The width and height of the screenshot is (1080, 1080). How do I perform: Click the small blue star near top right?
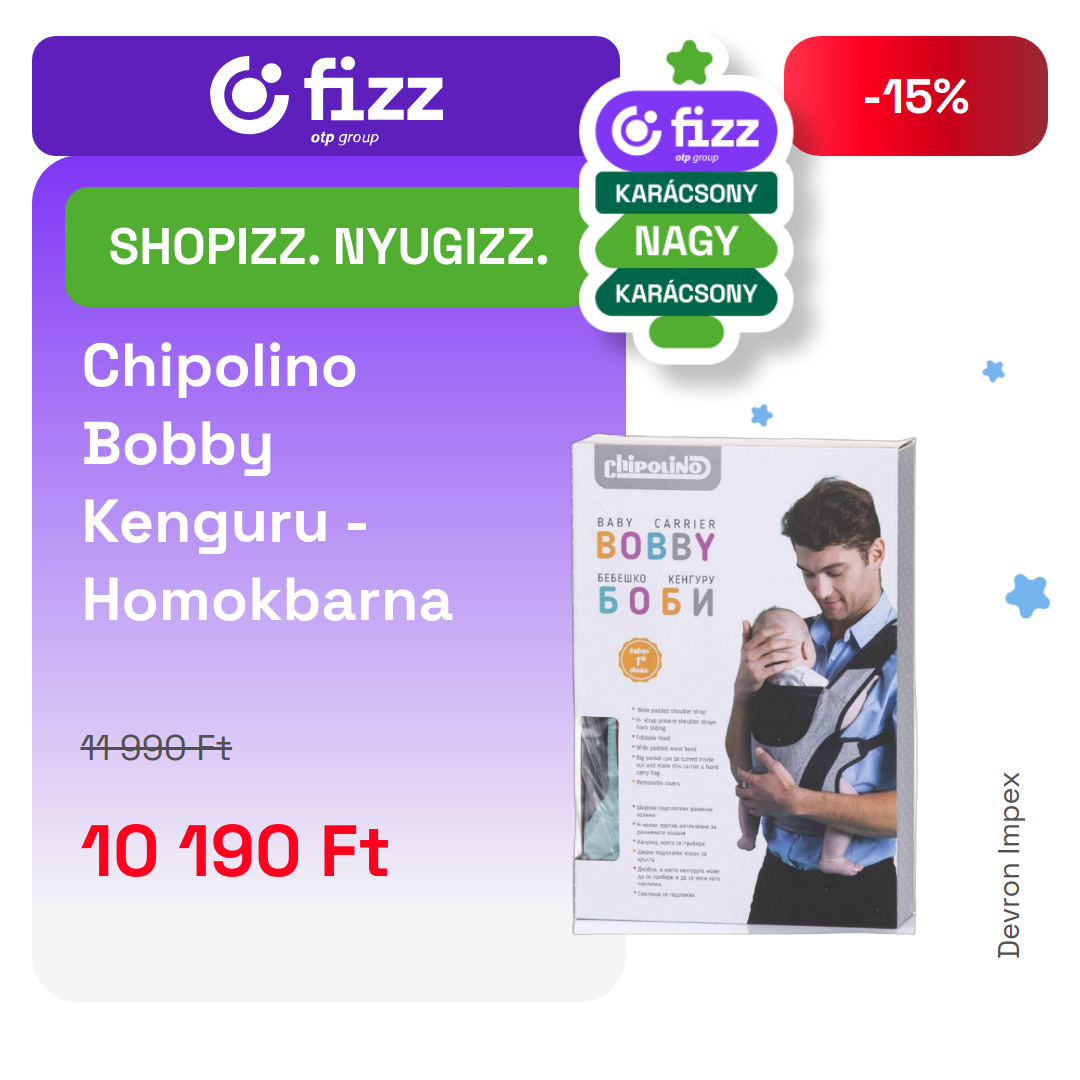(x=993, y=371)
